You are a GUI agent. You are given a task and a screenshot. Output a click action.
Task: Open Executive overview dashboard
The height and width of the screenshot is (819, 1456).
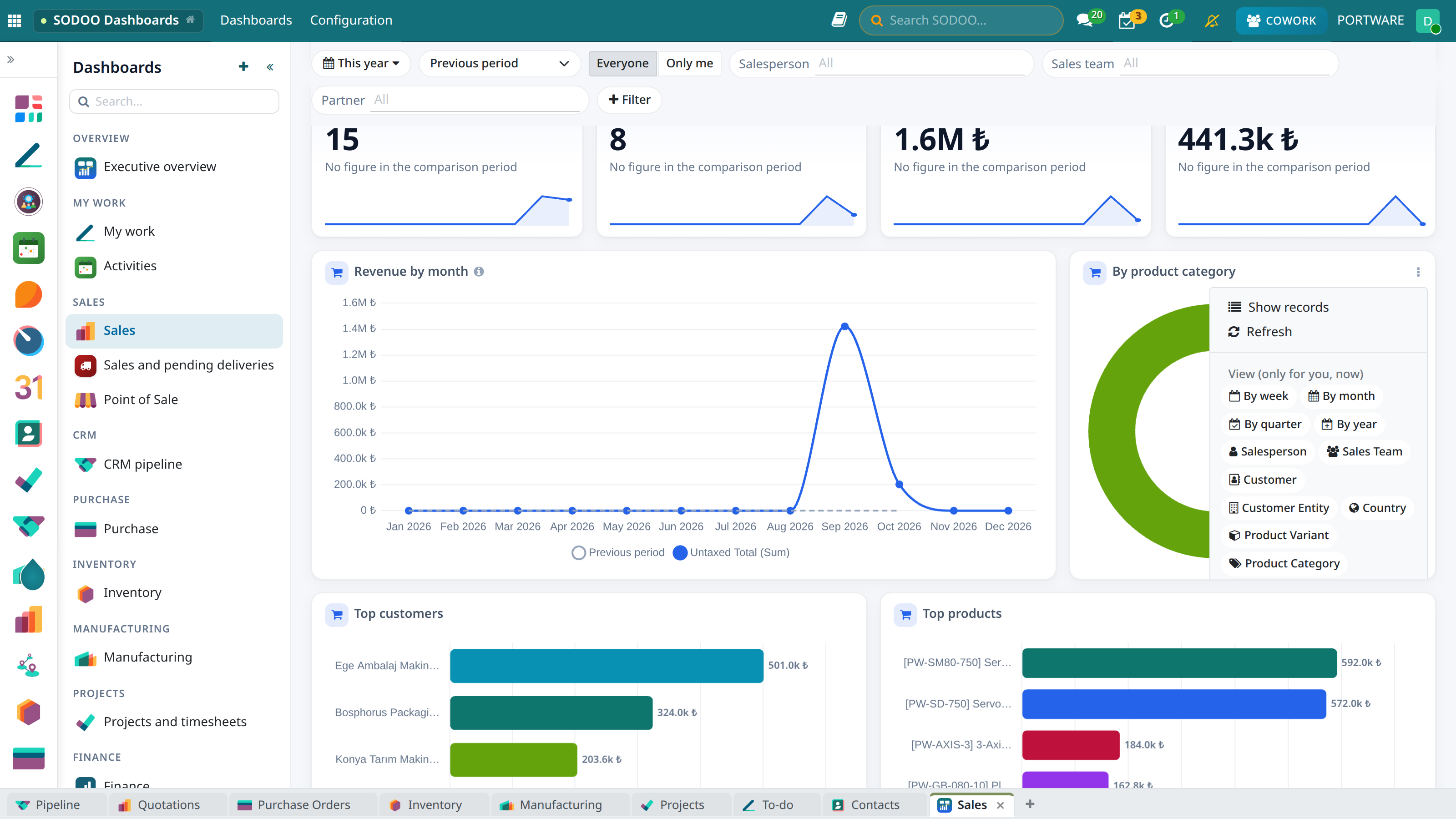pyautogui.click(x=175, y=167)
